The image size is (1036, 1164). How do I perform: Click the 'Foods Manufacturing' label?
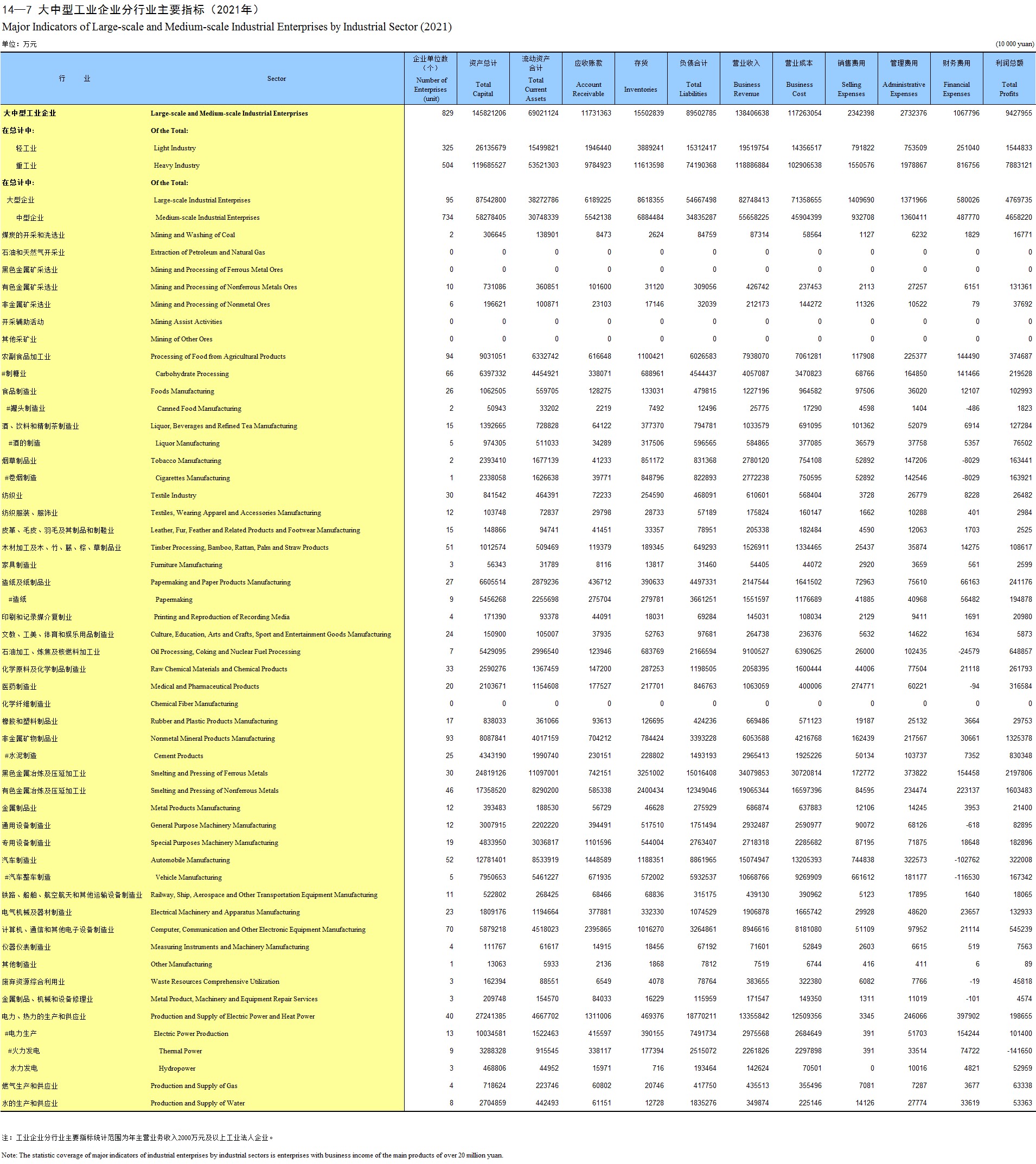182,391
